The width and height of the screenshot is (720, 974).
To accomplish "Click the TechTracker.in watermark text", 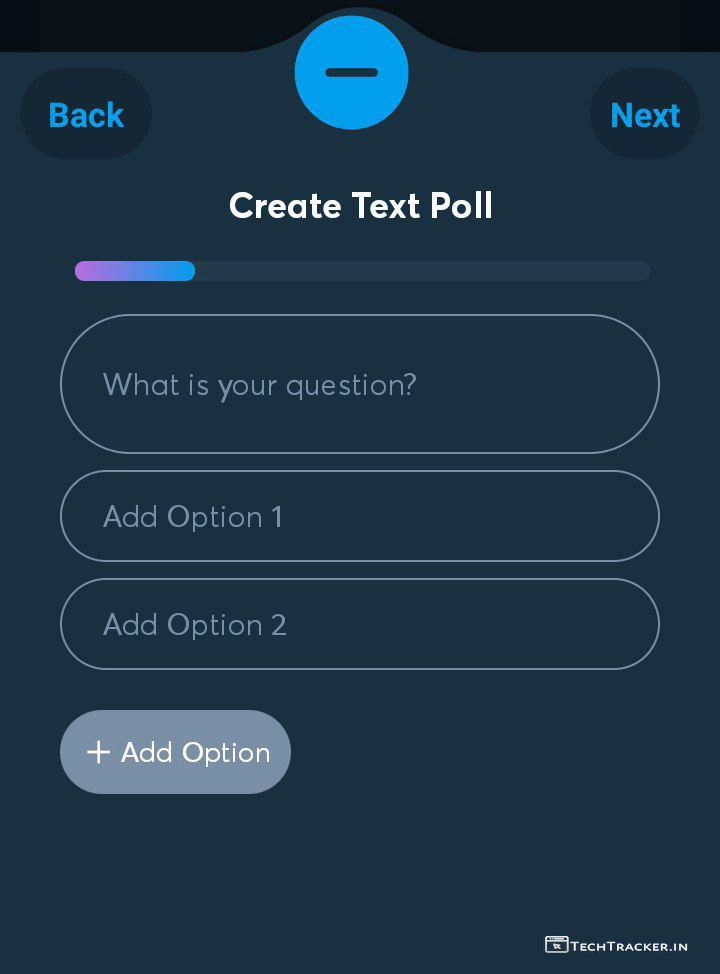I will point(629,945).
